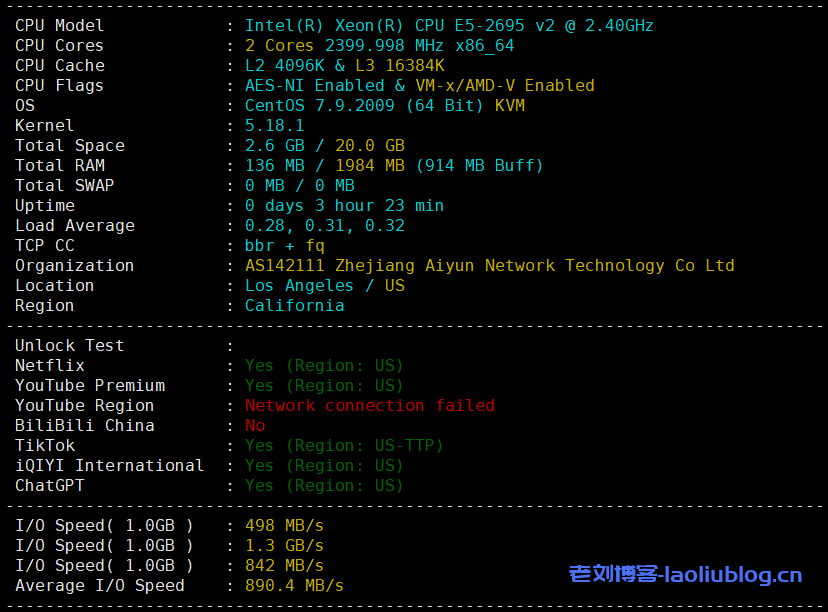Screen dimensions: 828x612
Task: Click the laoliublog.cn watermark link
Action: coord(685,575)
